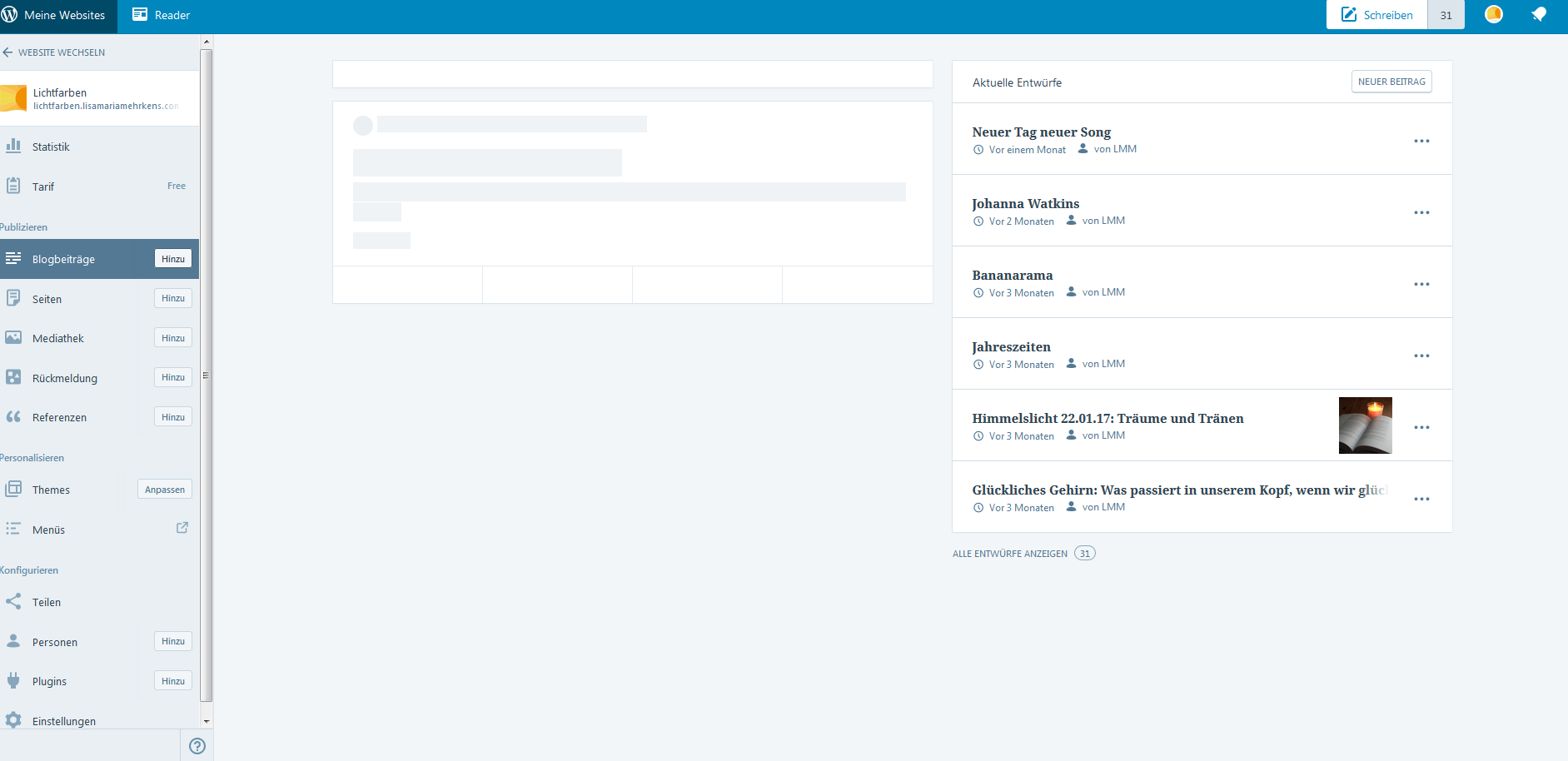Image resolution: width=1568 pixels, height=761 pixels.
Task: Open Menüs external link icon
Action: click(x=182, y=528)
